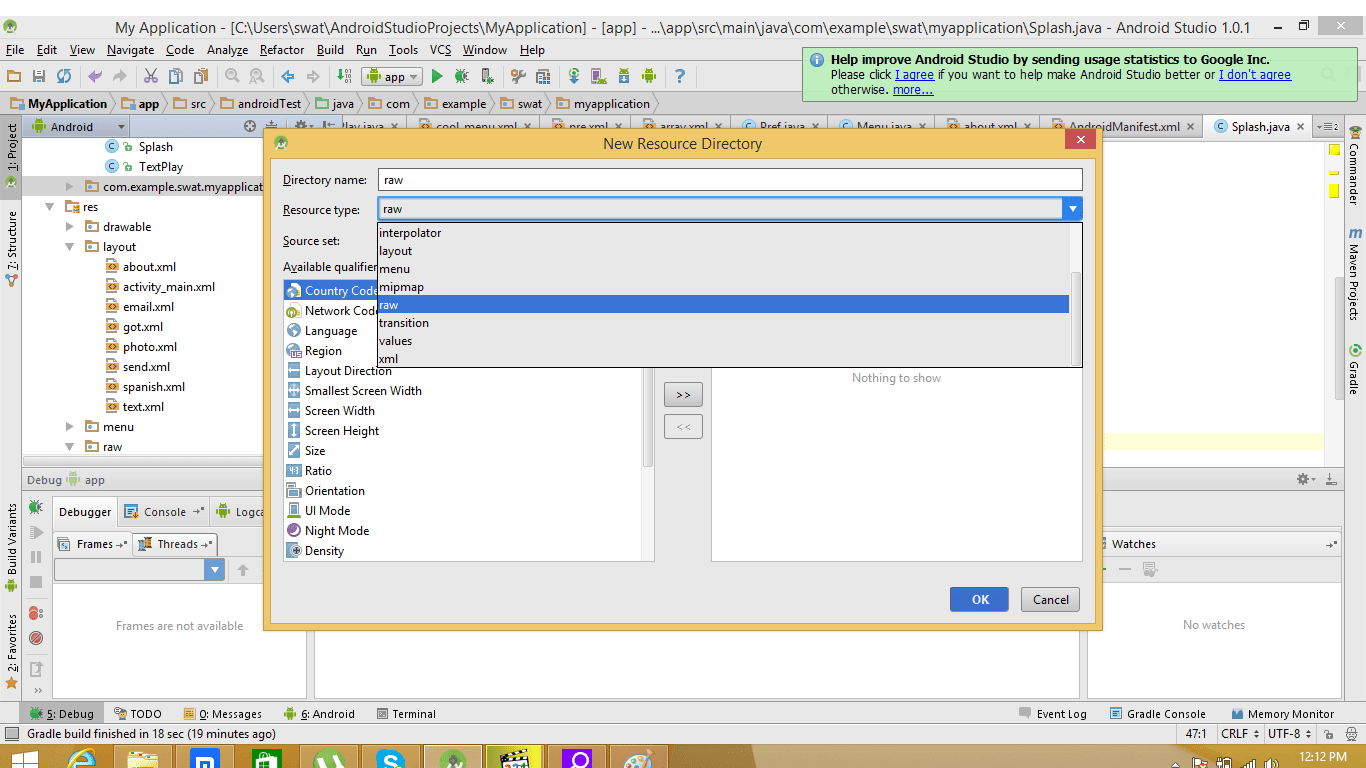
Task: Undo the last action from the toolbar
Action: 95,76
